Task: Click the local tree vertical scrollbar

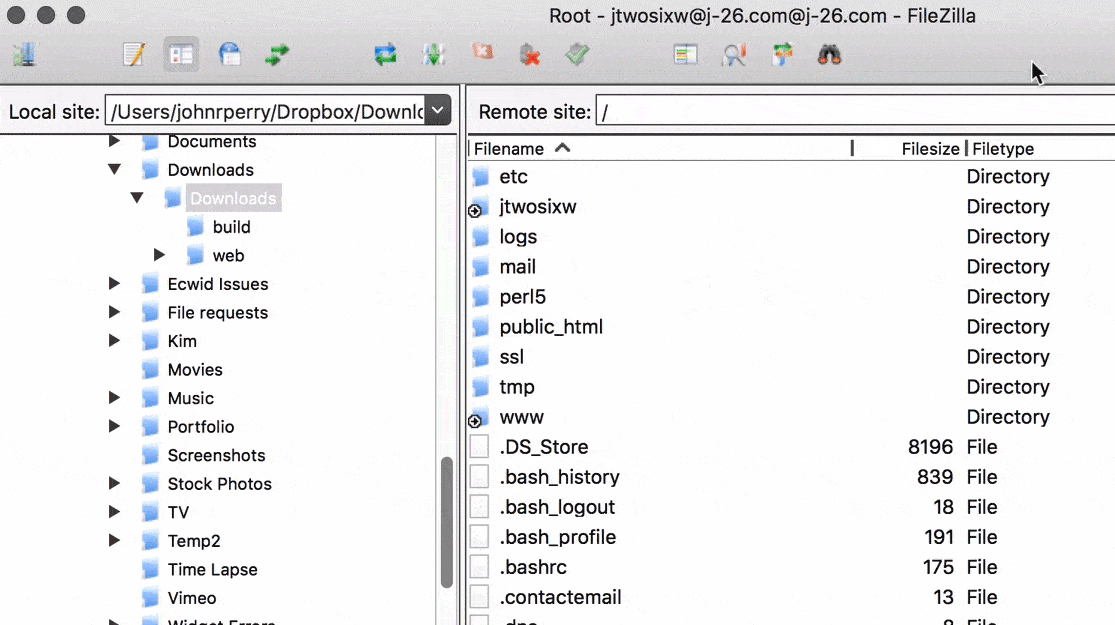Action: click(447, 522)
